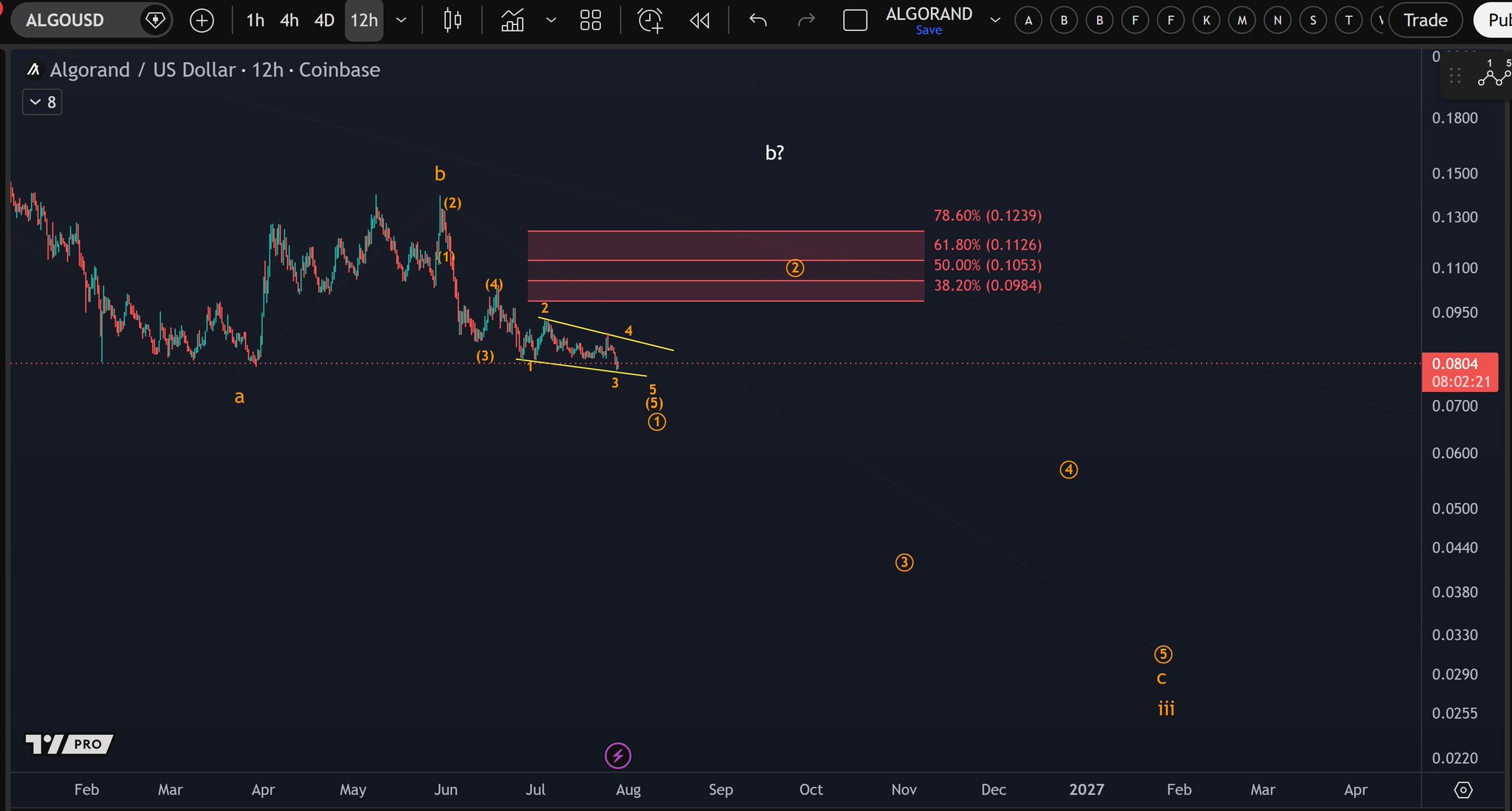The width and height of the screenshot is (1512, 811).
Task: Click the 2027 label on the time axis
Action: pyautogui.click(x=1087, y=790)
